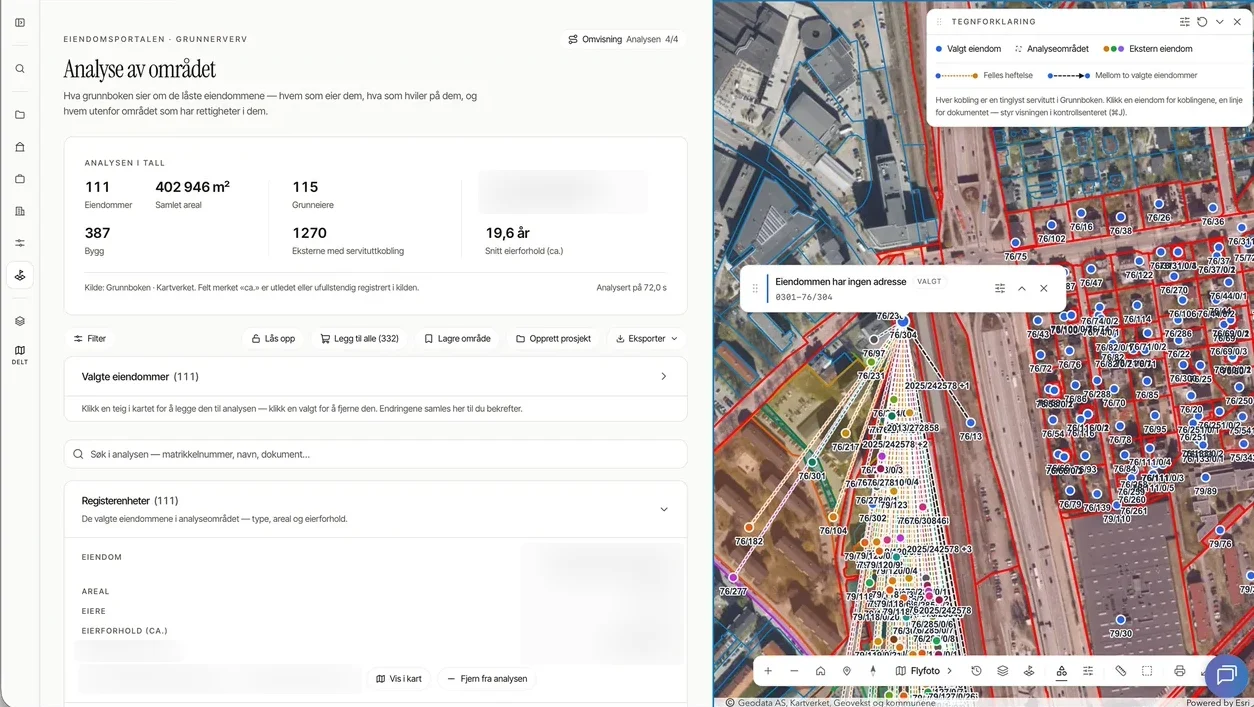Collapse the Registerenheter (111) section
Viewport: 1254px width, 707px height.
point(664,509)
